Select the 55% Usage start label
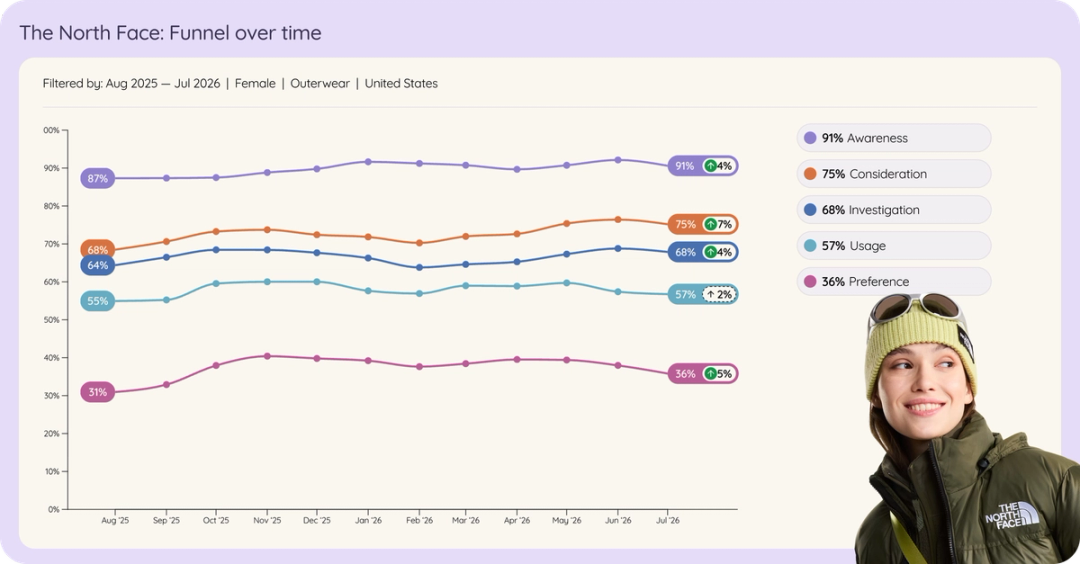1080x564 pixels. [97, 301]
